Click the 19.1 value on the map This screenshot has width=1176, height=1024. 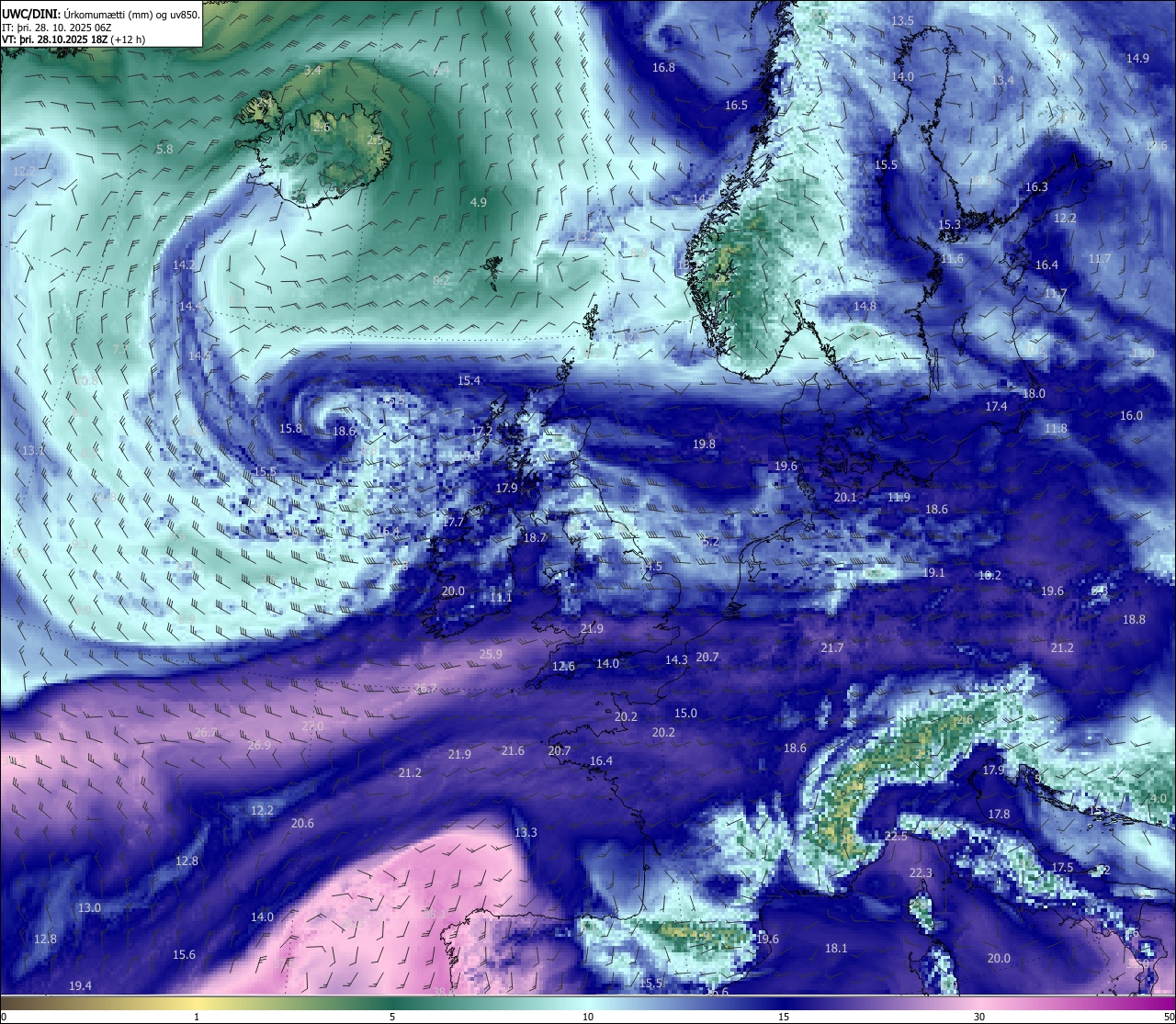tap(933, 573)
